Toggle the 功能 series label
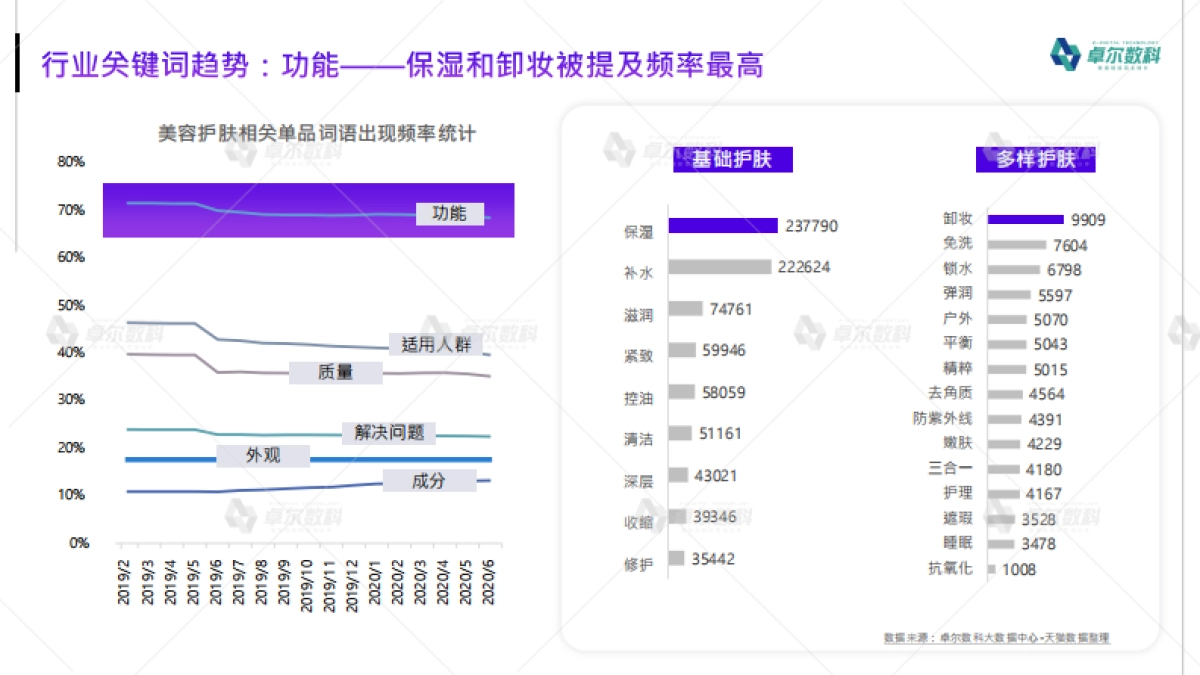 tap(450, 213)
